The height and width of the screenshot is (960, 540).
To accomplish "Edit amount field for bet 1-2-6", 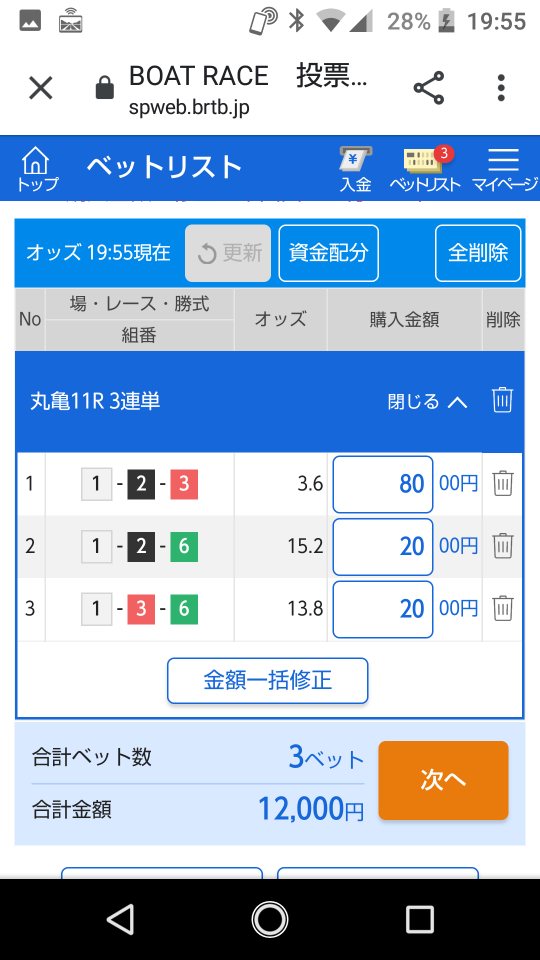I will pyautogui.click(x=383, y=547).
